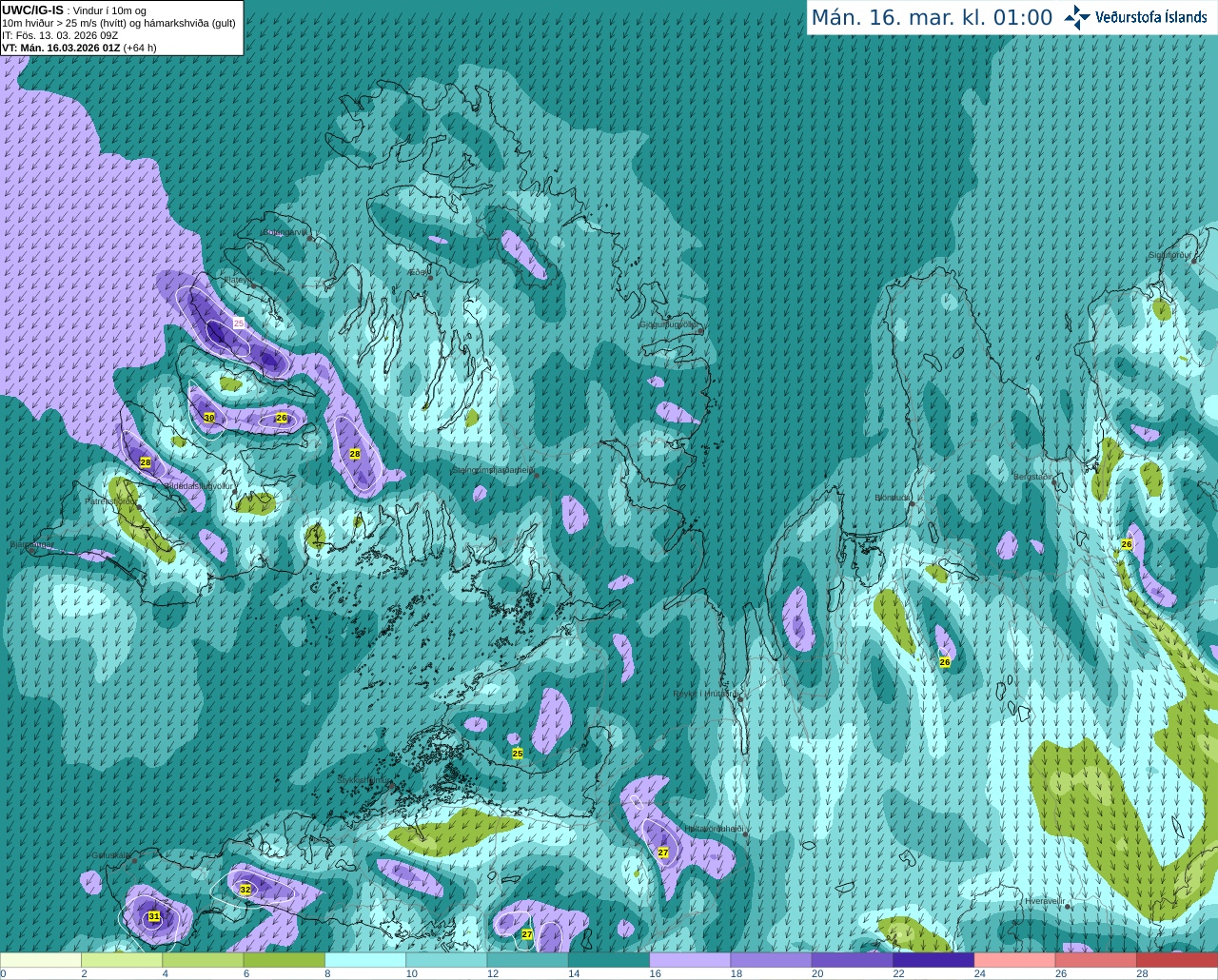
Task: Click the yellow gust label 30
Action: click(x=209, y=418)
